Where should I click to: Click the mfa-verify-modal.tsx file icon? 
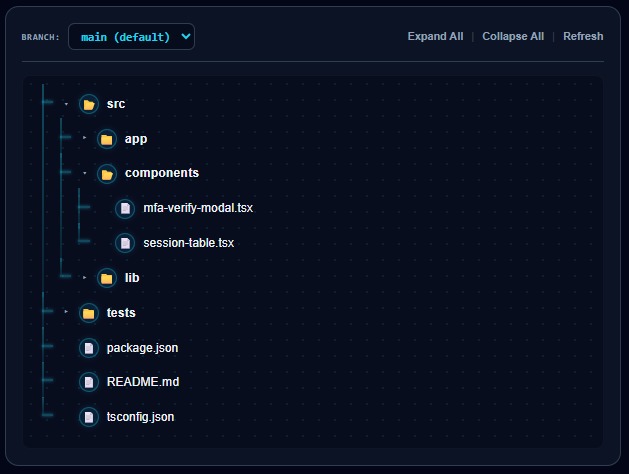click(x=125, y=209)
